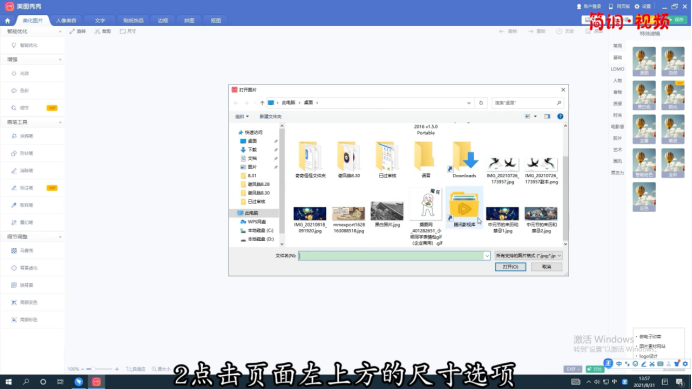692x389 pixels.
Task: Select the crop scissors tool icon
Action: (x=97, y=31)
